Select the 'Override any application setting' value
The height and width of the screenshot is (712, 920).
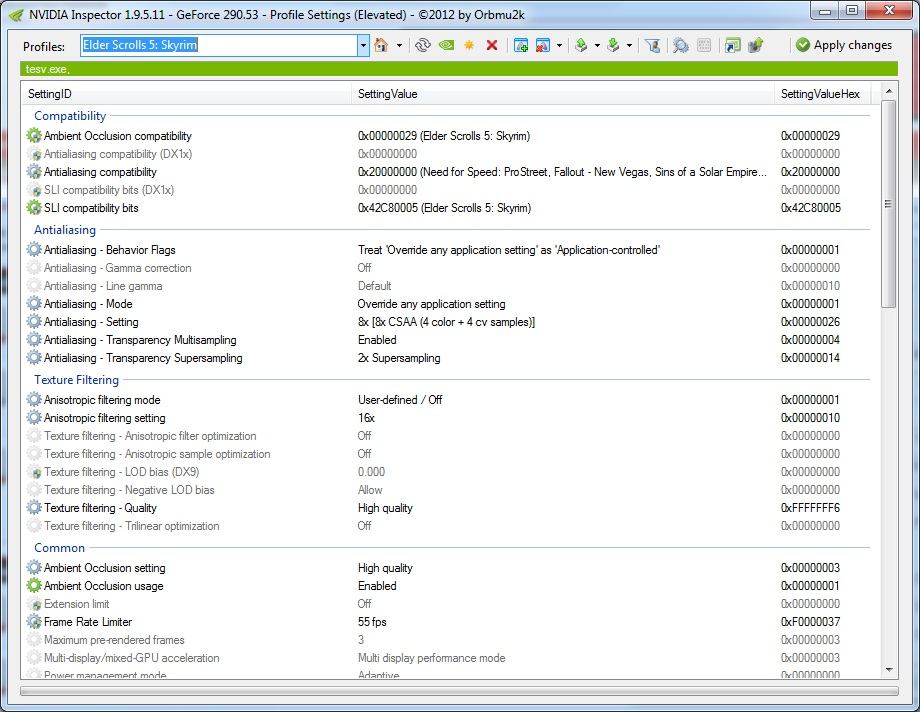[x=431, y=304]
